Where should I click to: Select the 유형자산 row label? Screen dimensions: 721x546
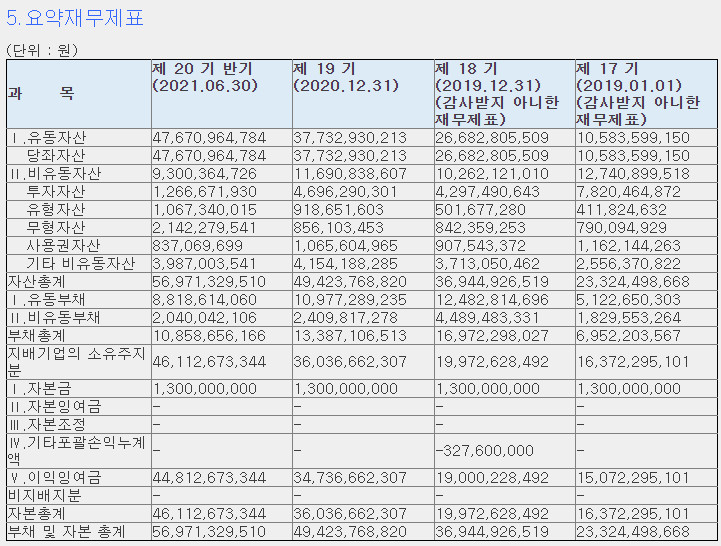coord(56,209)
